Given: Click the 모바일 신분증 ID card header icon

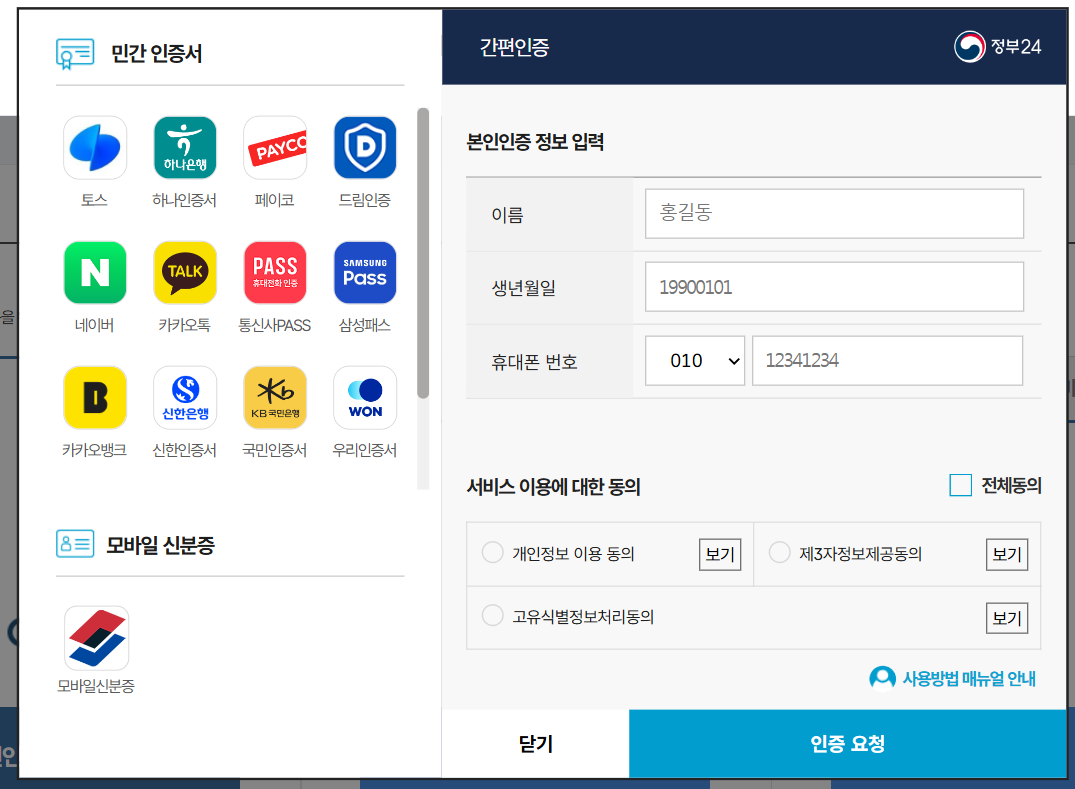Looking at the screenshot, I should pos(75,544).
